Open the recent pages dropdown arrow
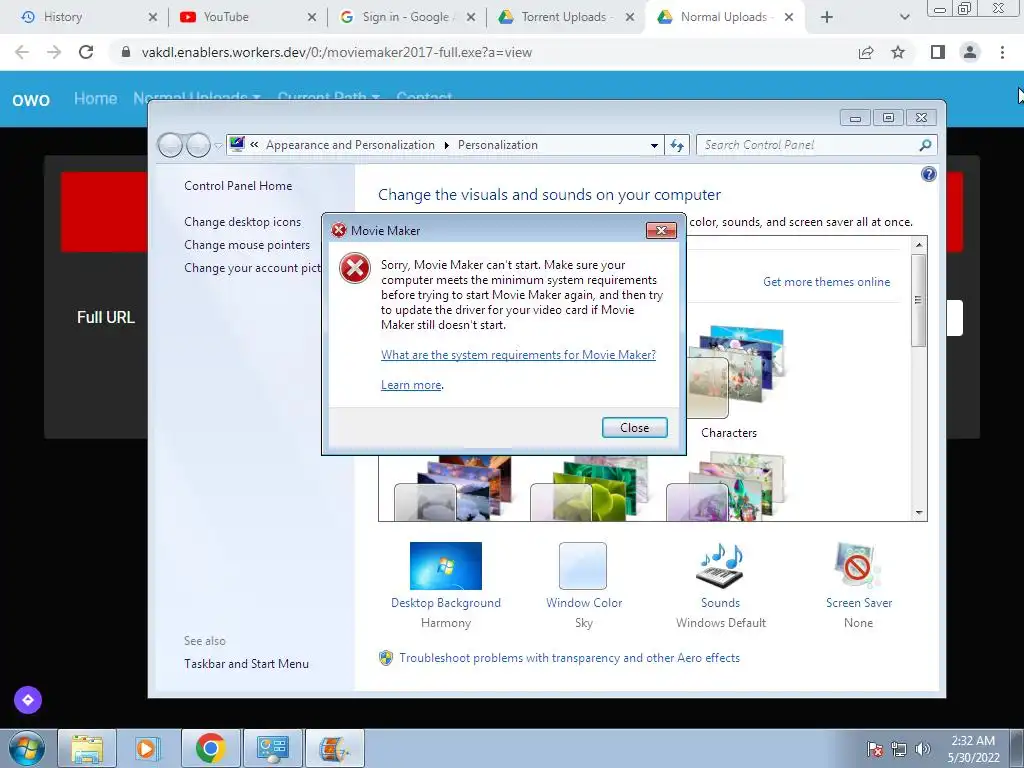The height and width of the screenshot is (768, 1024). tap(218, 146)
